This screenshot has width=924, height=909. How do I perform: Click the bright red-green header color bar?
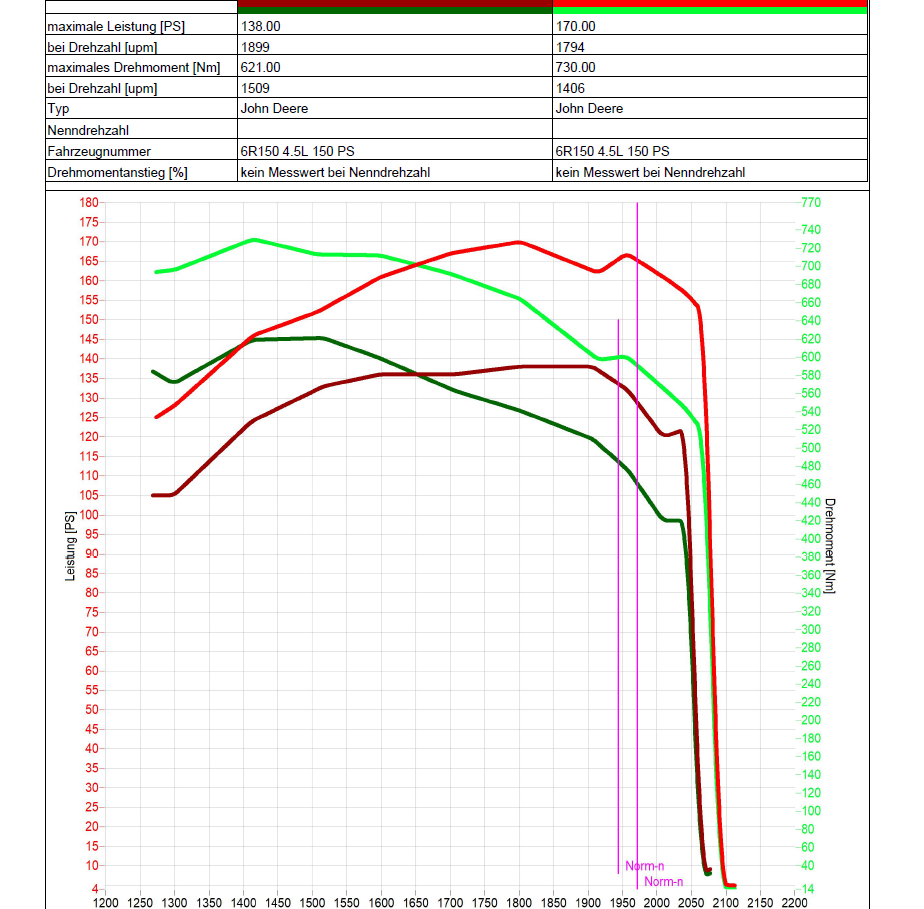709,7
